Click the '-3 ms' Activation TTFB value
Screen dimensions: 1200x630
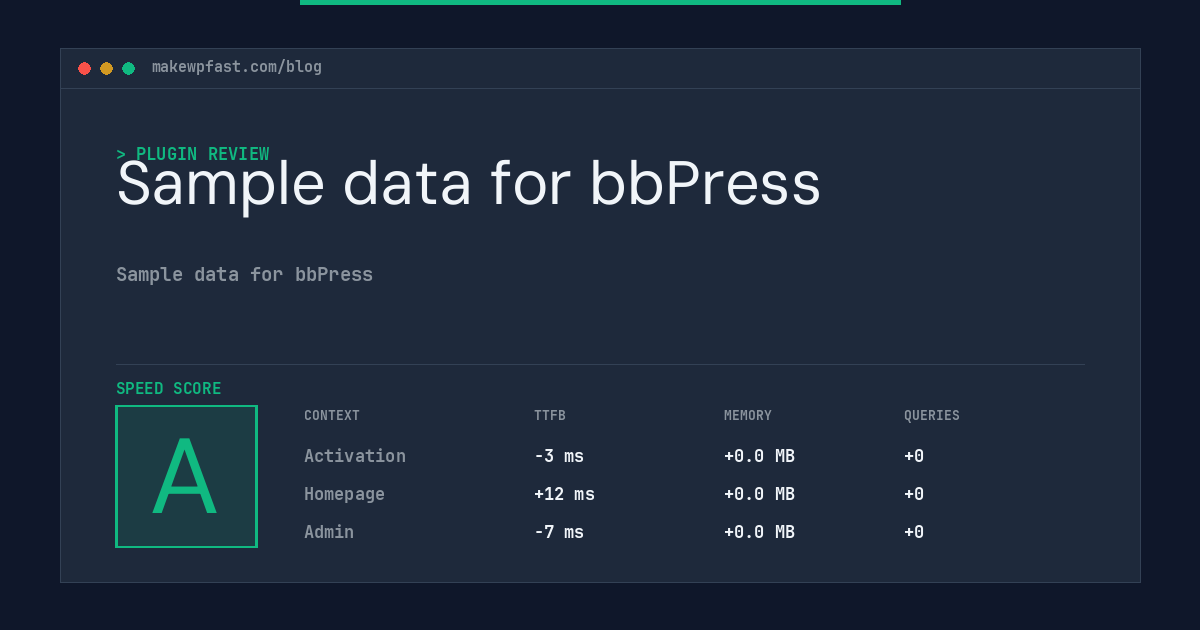tap(559, 456)
